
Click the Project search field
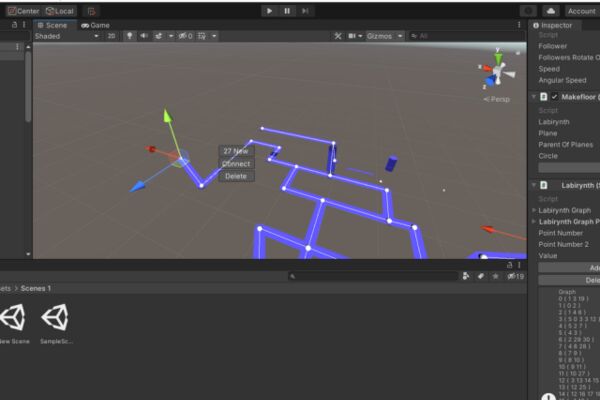point(373,276)
